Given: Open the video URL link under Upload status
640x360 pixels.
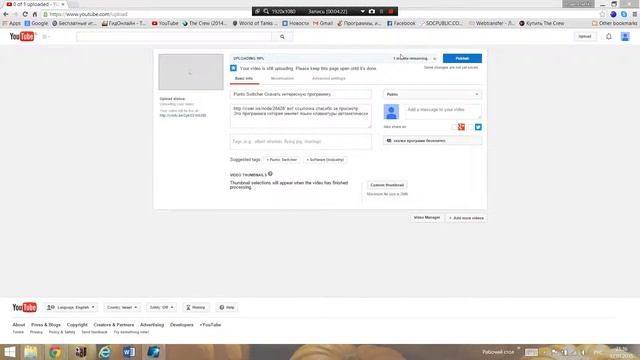Looking at the screenshot, I should (183, 116).
